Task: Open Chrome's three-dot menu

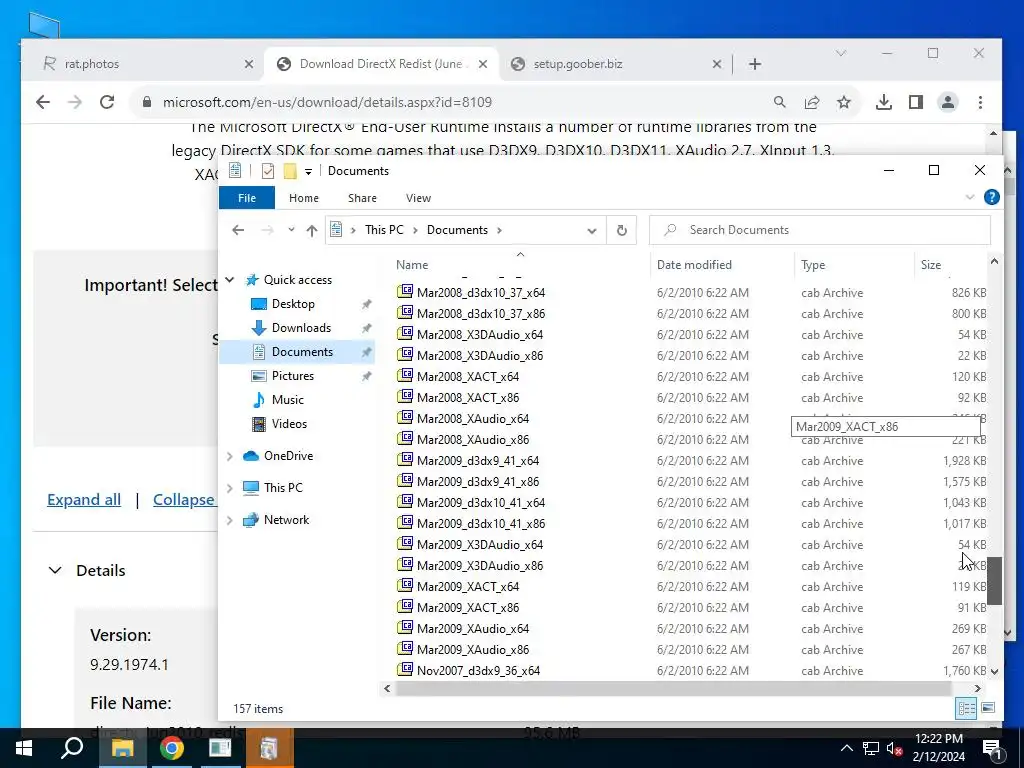Action: pos(980,102)
